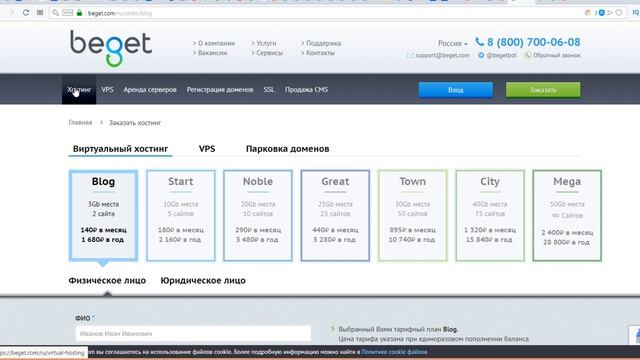Open SSL menu item
The height and width of the screenshot is (360, 640).
coord(269,89)
